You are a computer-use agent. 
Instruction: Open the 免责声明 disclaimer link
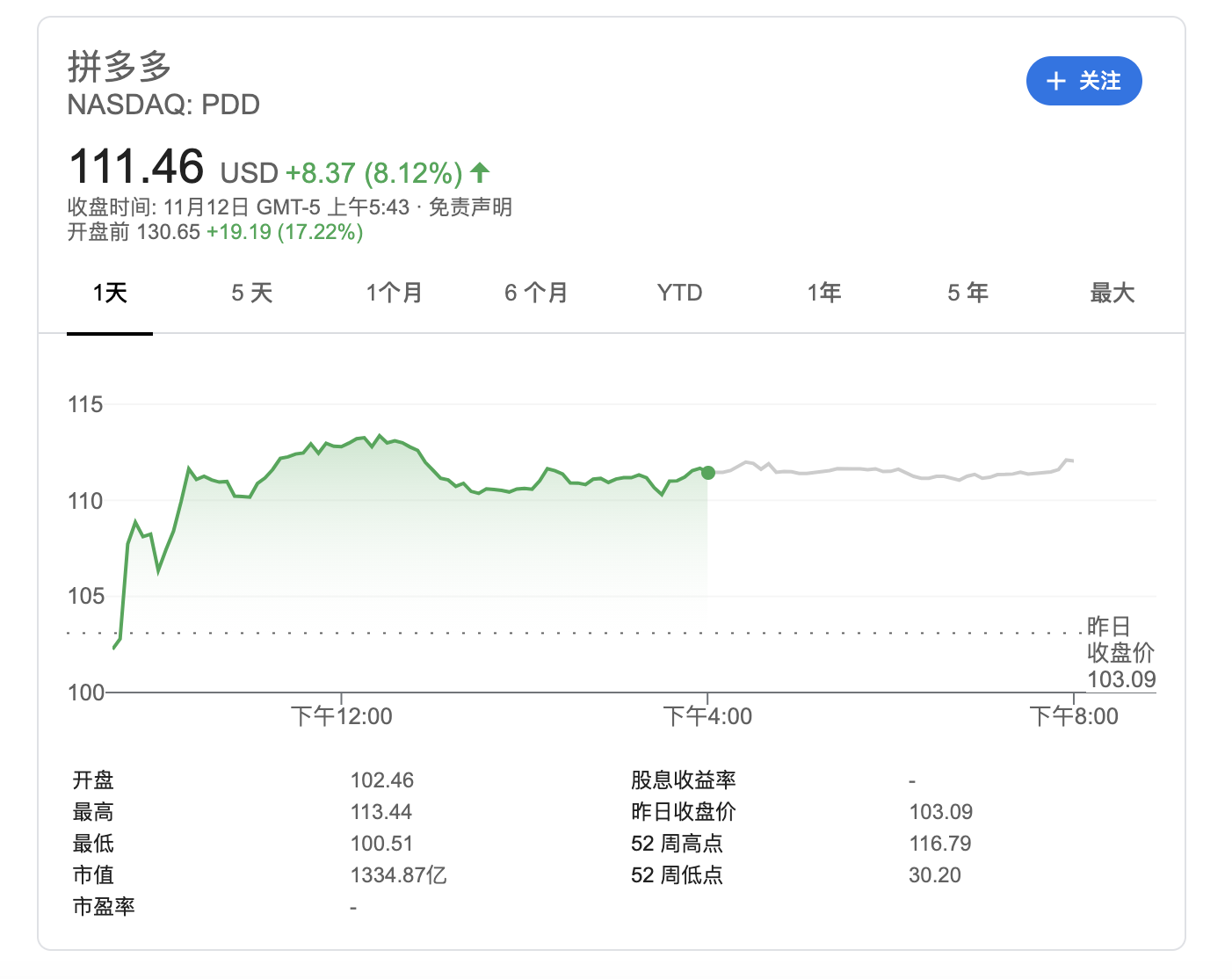point(470,207)
